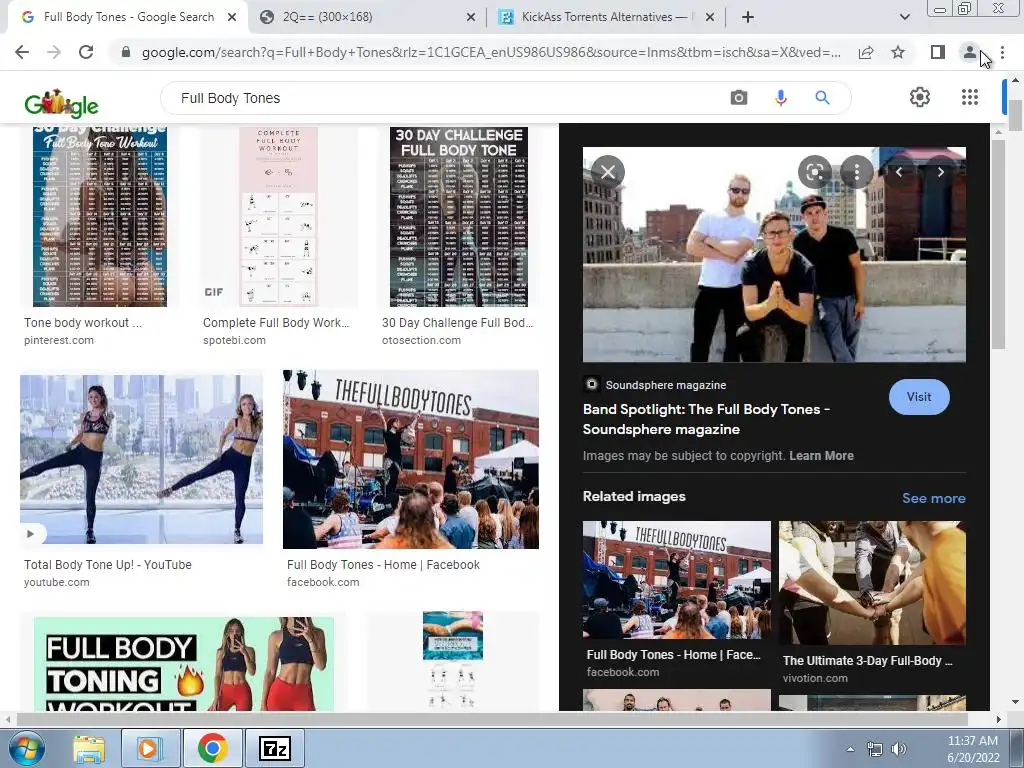Go to the Google logo home
The image size is (1024, 768).
(x=61, y=103)
